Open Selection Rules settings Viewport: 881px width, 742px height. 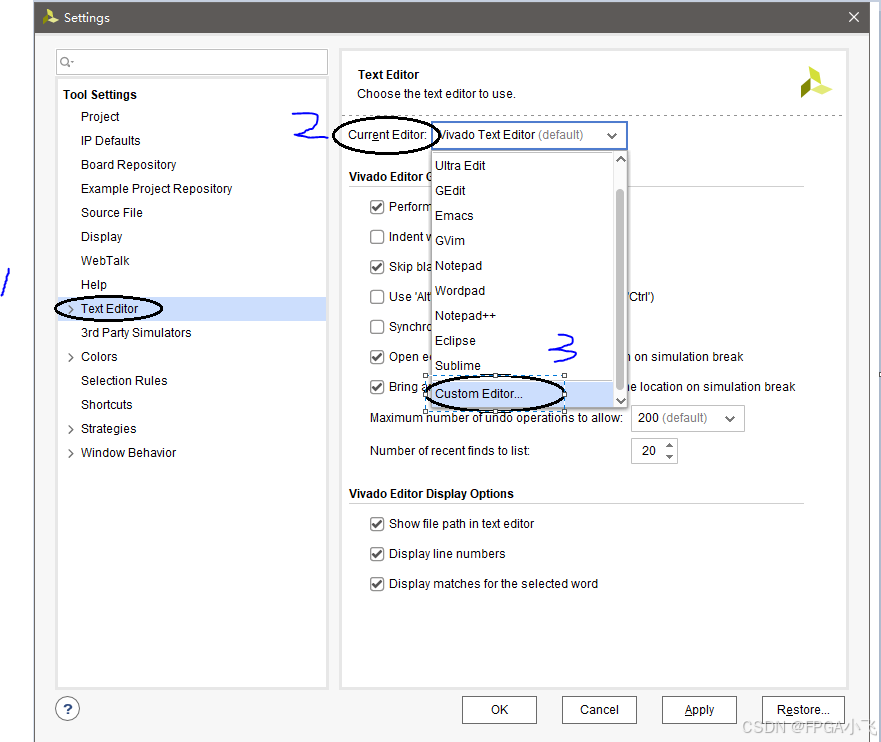124,381
